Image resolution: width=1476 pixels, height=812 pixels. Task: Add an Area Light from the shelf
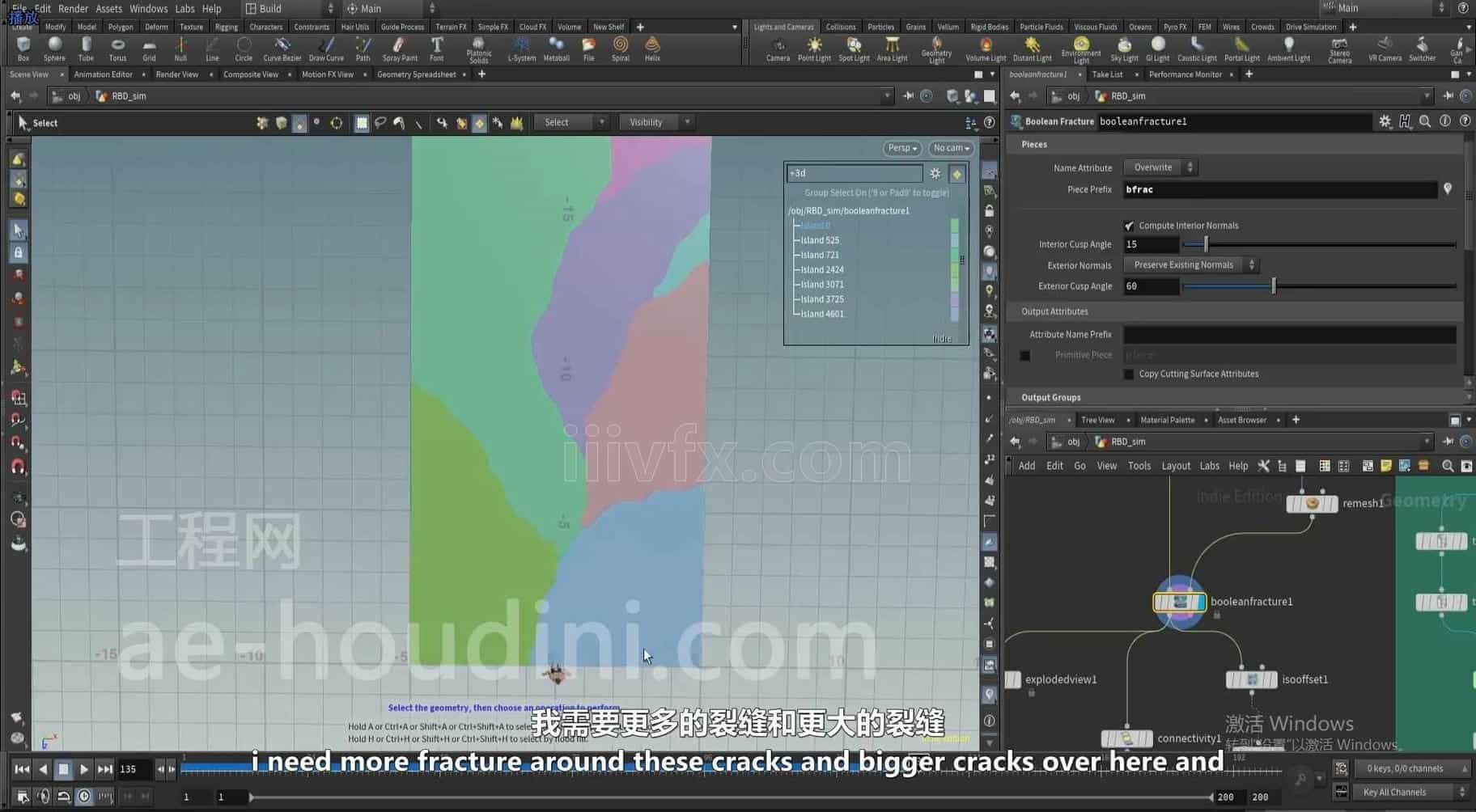pos(892,49)
